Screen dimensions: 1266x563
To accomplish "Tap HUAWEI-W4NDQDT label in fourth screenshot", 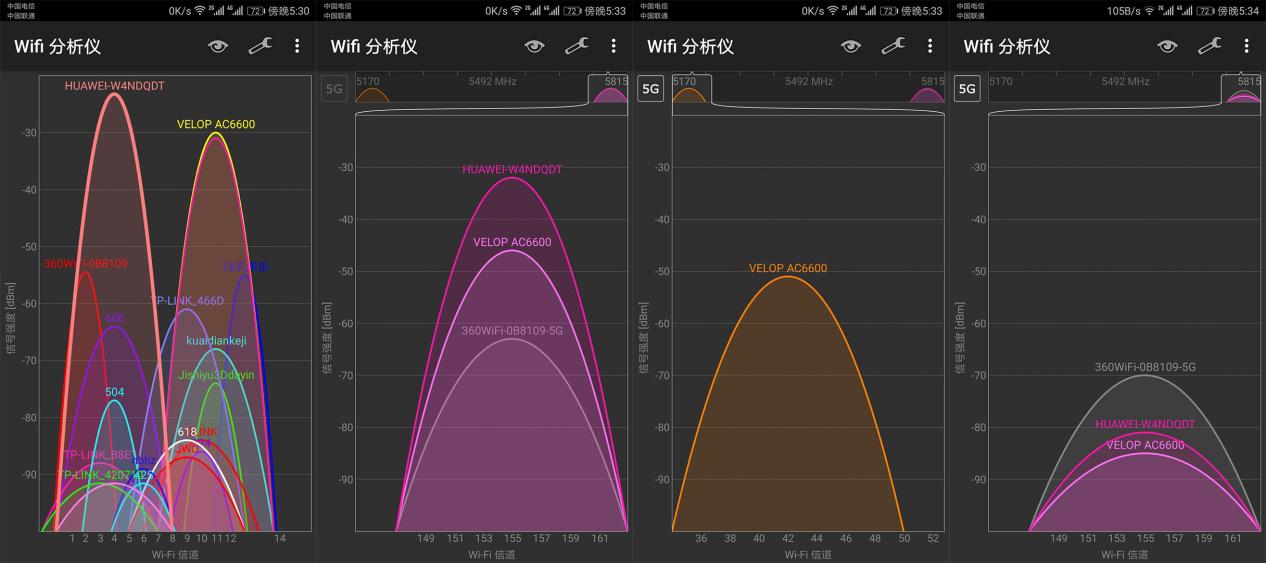I will pyautogui.click(x=1145, y=424).
